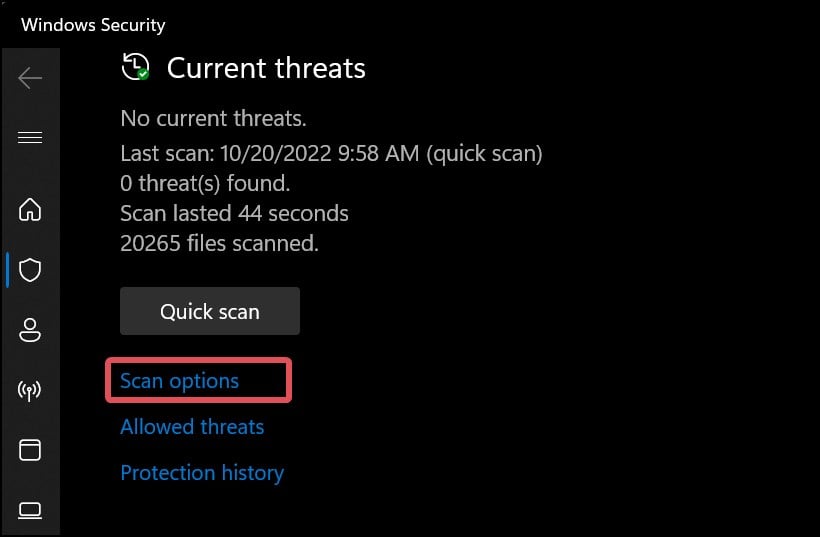Click the 'No current threats.' status text

213,119
